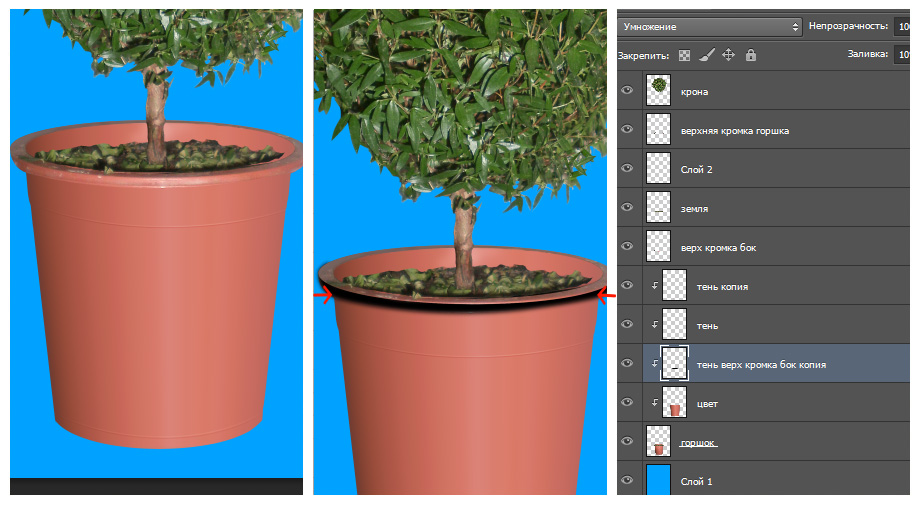Toggle eye for верх кромка бок layer
This screenshot has width=921, height=510.
(627, 246)
